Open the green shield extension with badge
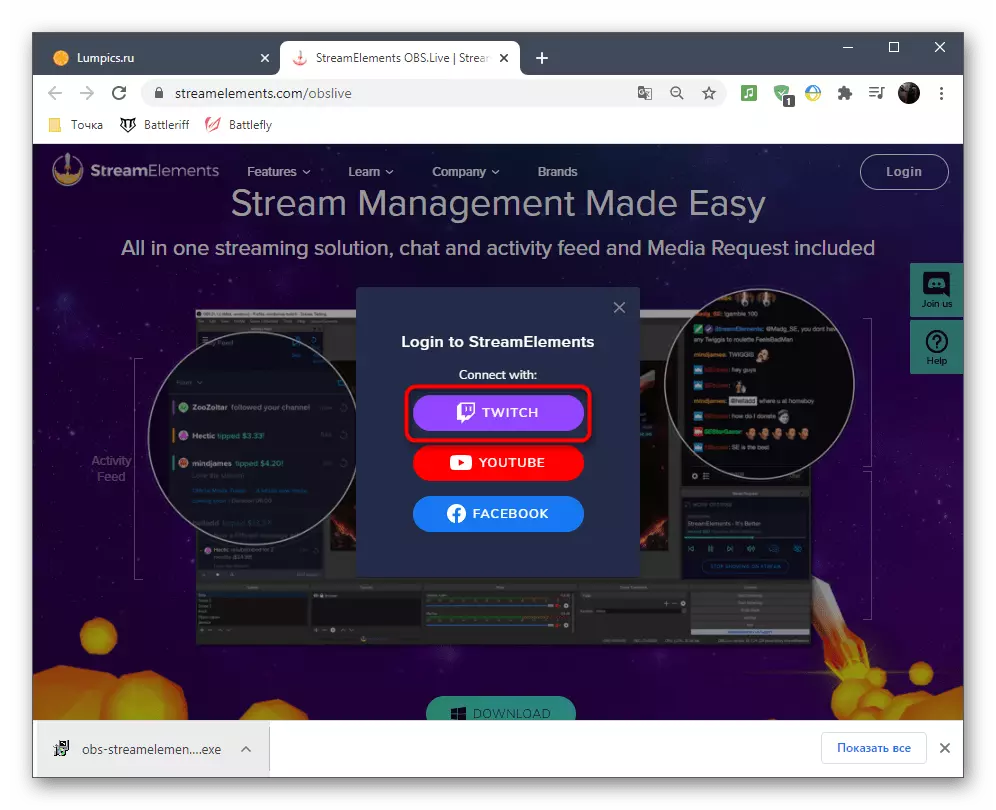This screenshot has height=810, width=996. click(x=783, y=95)
